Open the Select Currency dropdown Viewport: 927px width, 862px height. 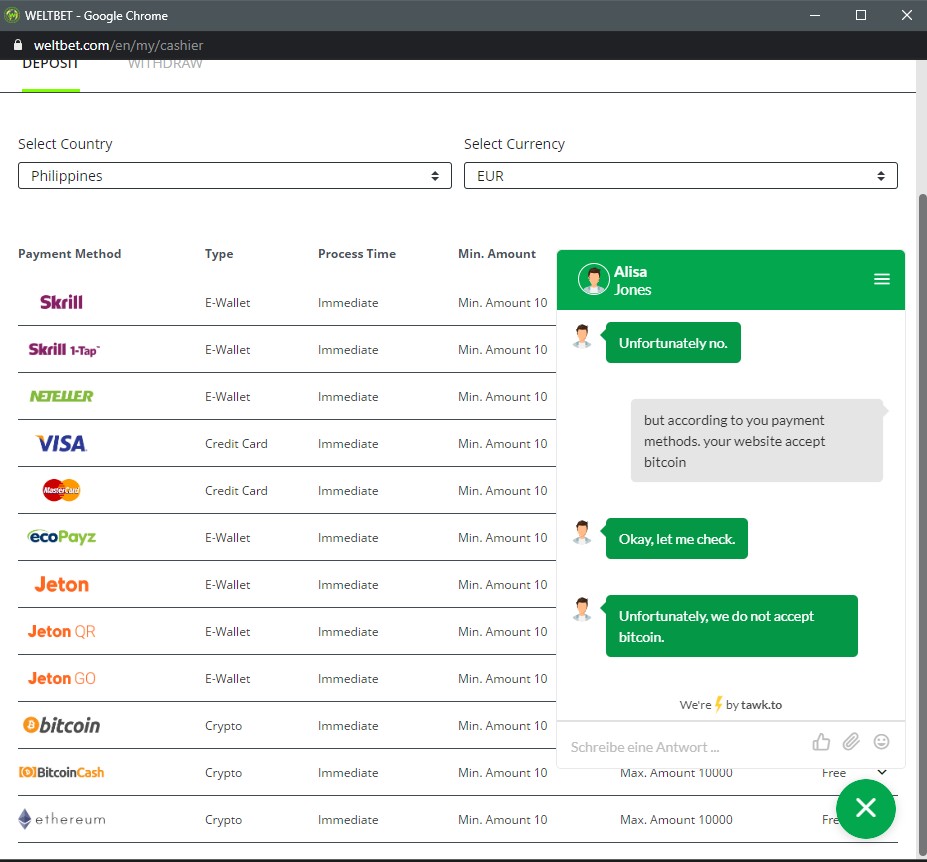click(680, 176)
